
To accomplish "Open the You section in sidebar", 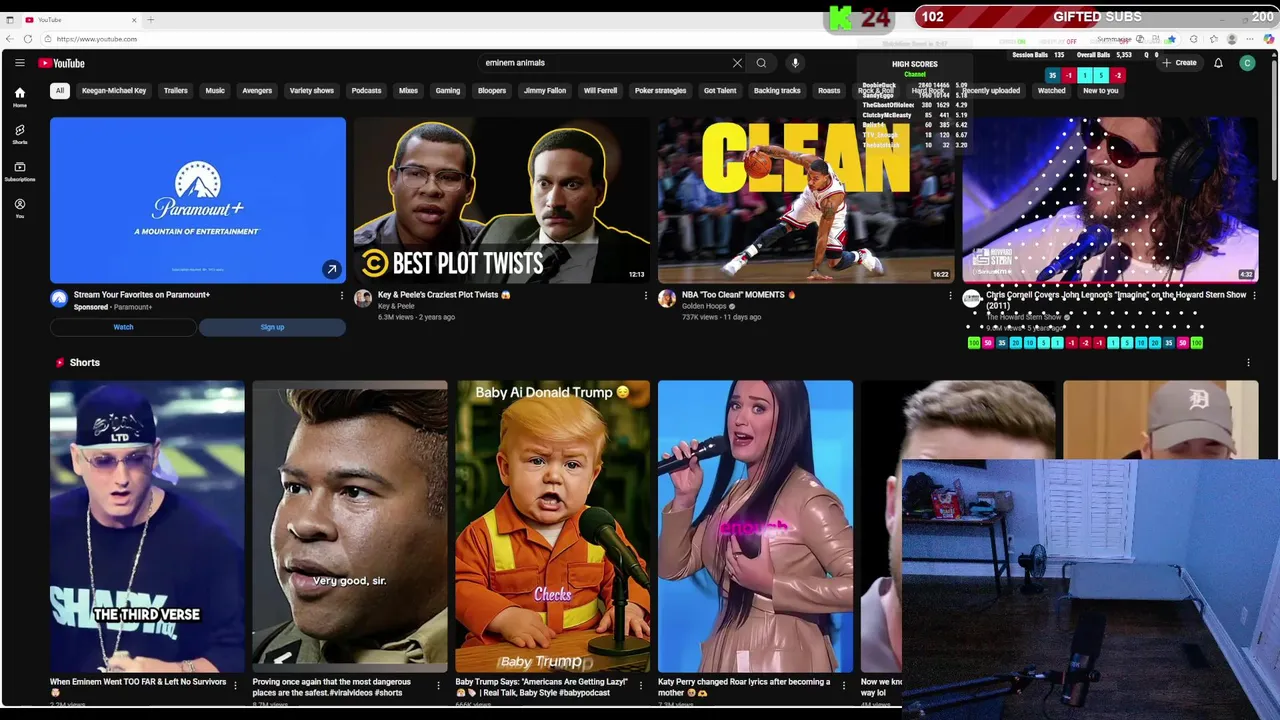I will (19, 208).
